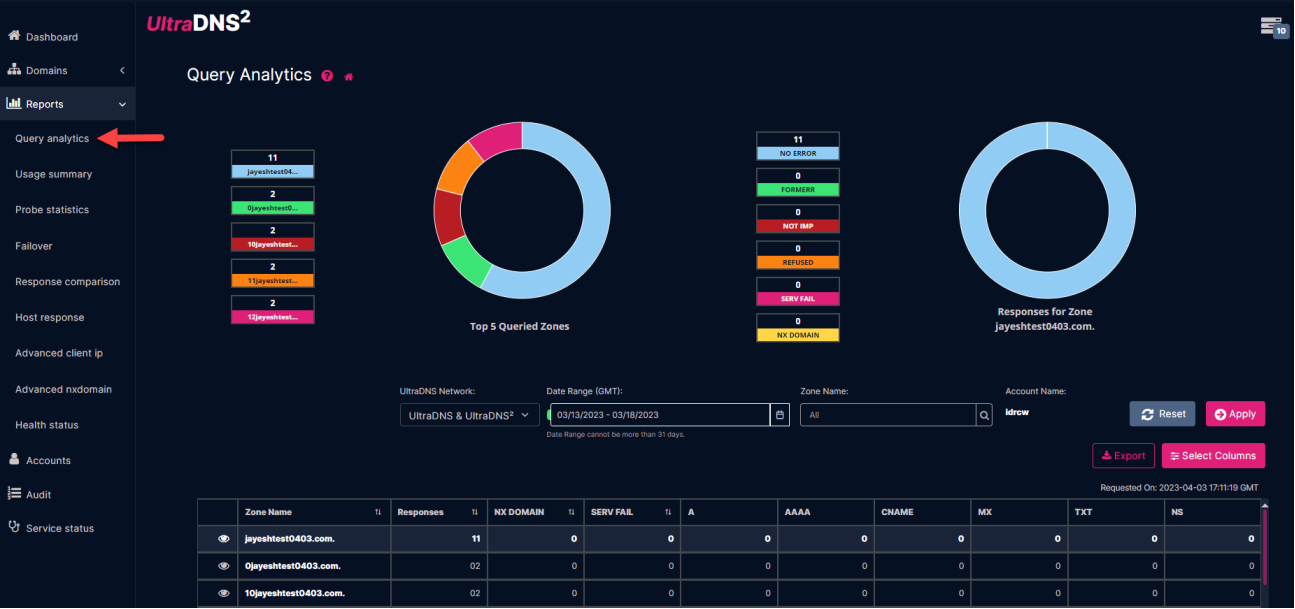Open the server notifications icon with badge
This screenshot has height=609, width=1295.
pos(1273,27)
